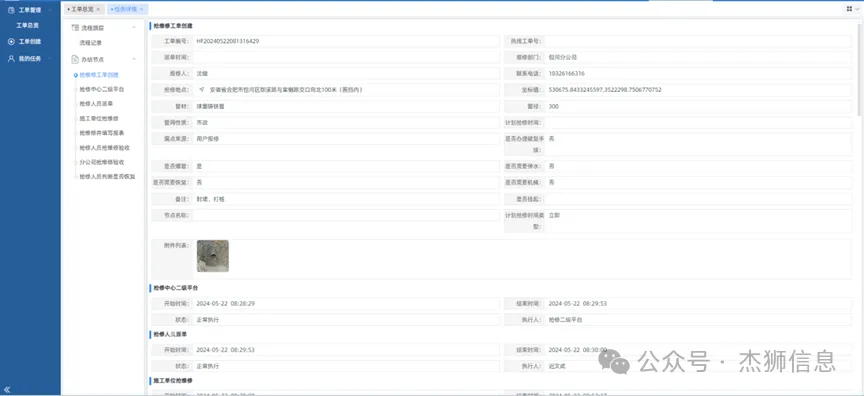Click the 坐标值 coordinates text
Viewport: 864px width, 396px height.
point(605,90)
